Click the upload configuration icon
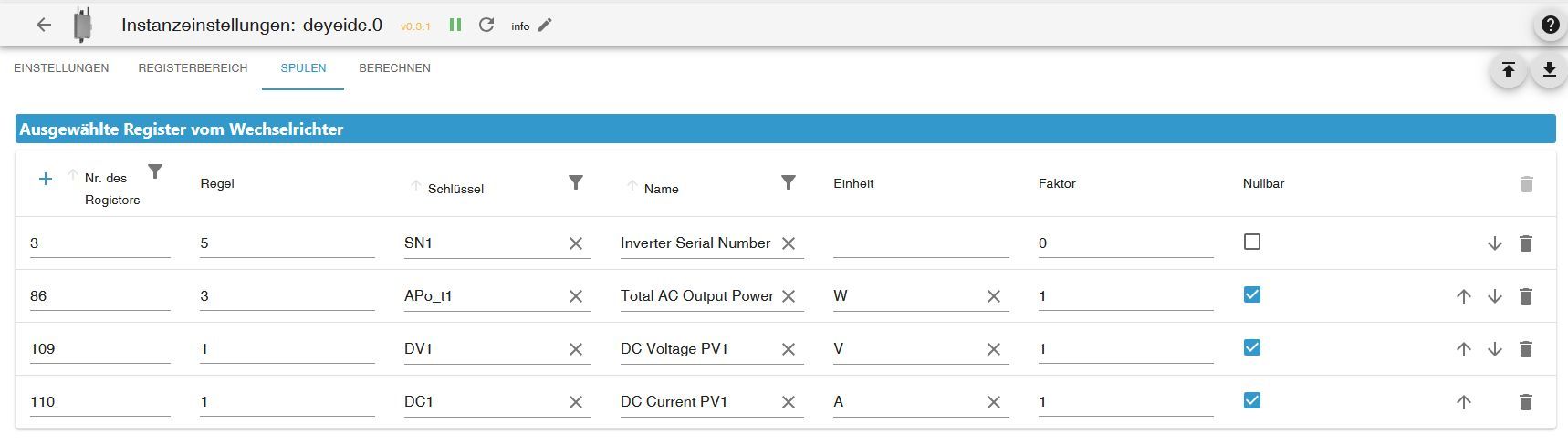1568x444 pixels. tap(1509, 70)
